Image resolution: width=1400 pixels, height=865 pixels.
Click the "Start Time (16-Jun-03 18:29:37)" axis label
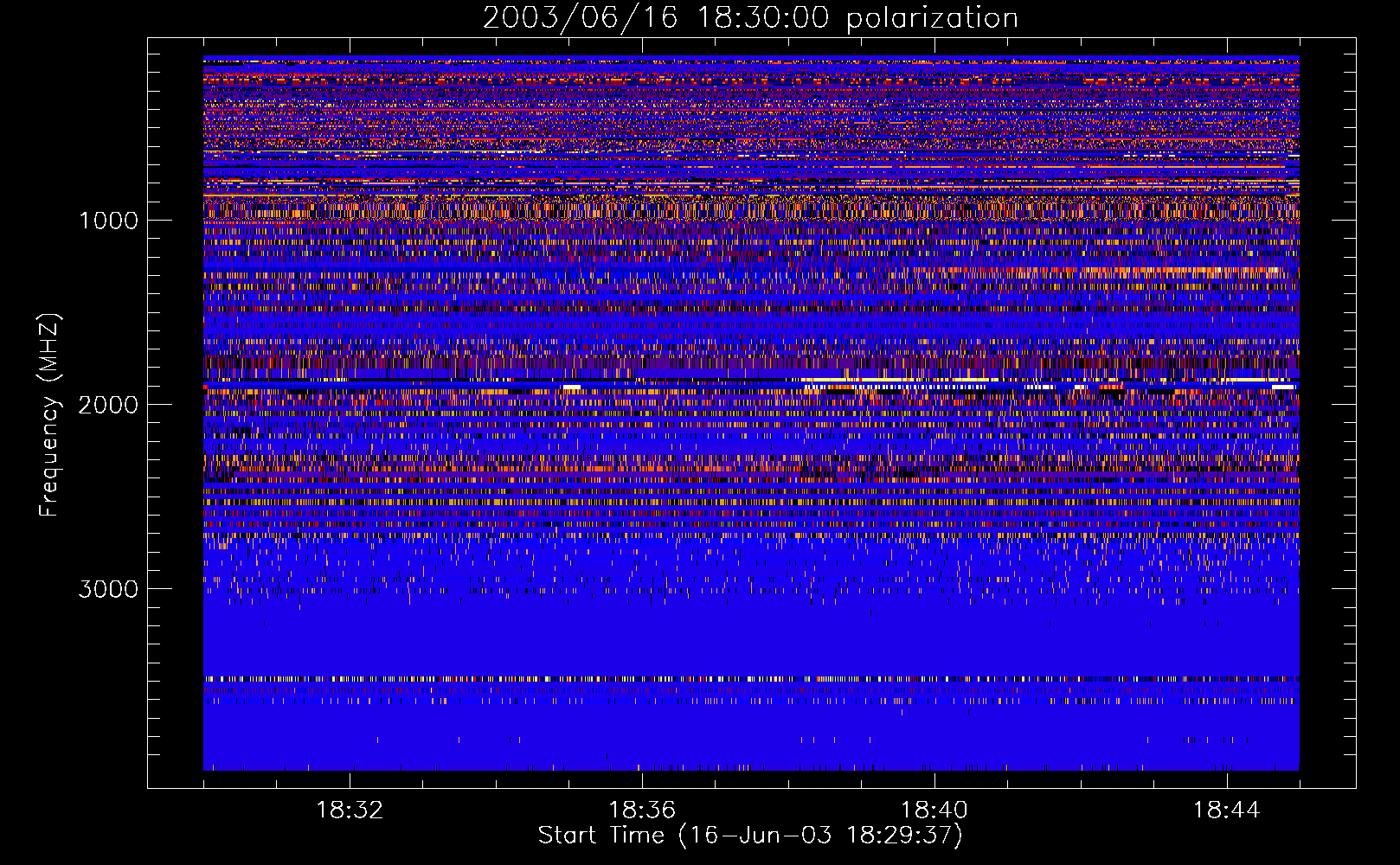pos(750,836)
